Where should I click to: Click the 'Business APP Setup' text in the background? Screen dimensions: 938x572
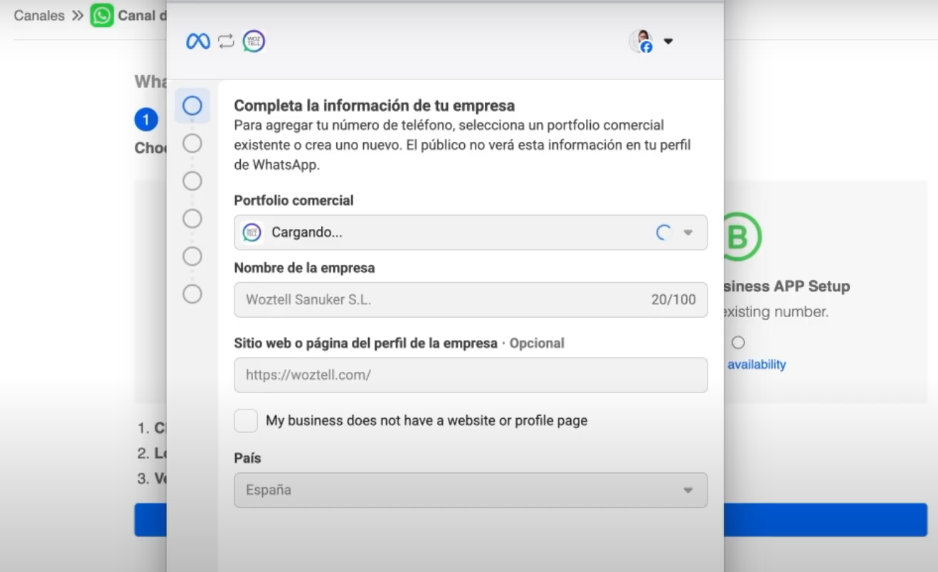pos(787,286)
